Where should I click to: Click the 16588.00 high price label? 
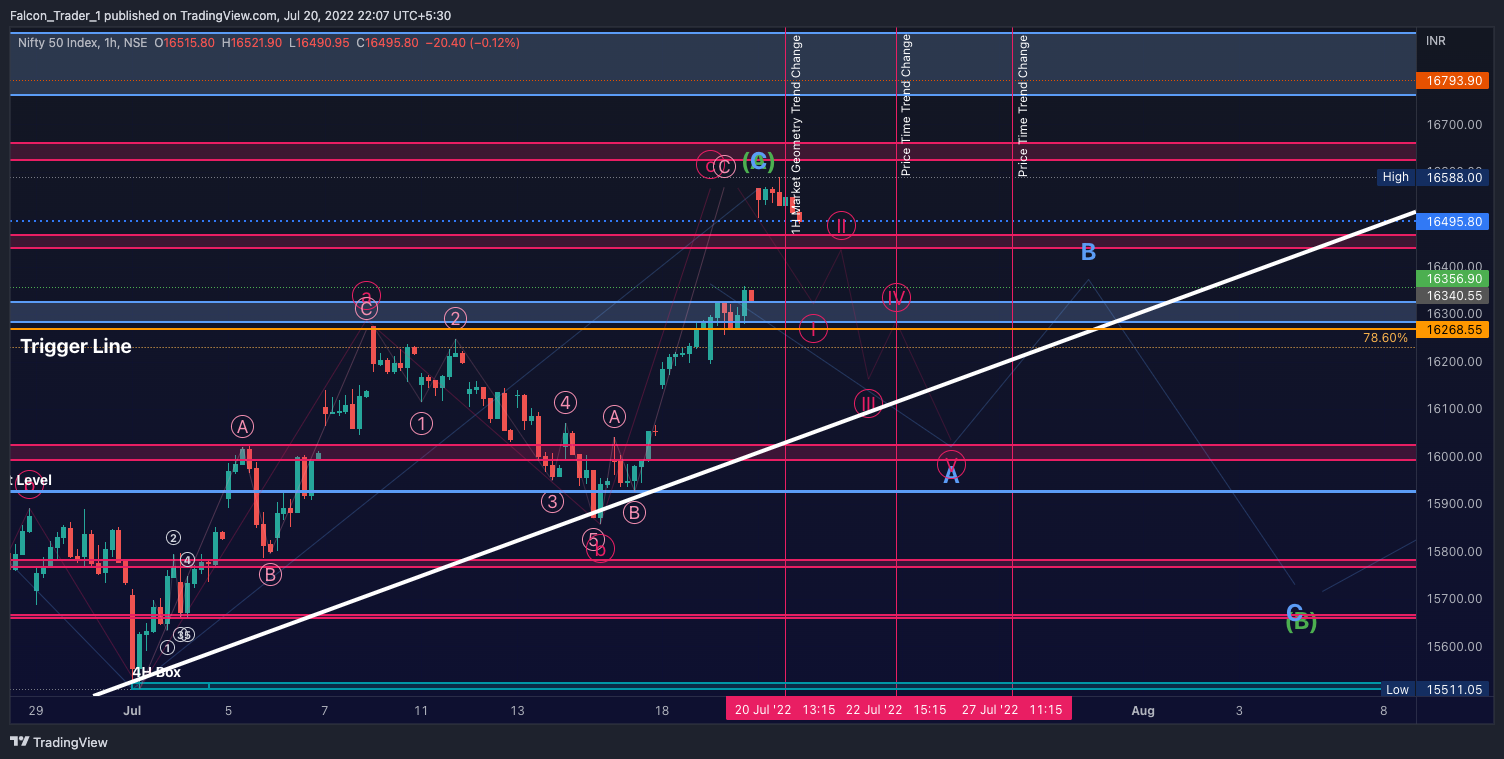(1453, 177)
